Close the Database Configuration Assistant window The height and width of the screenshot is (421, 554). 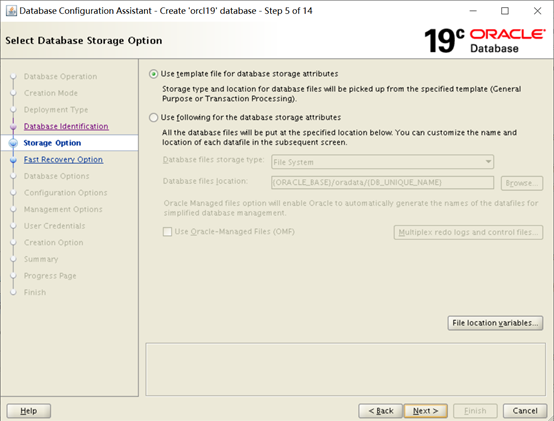click(537, 11)
